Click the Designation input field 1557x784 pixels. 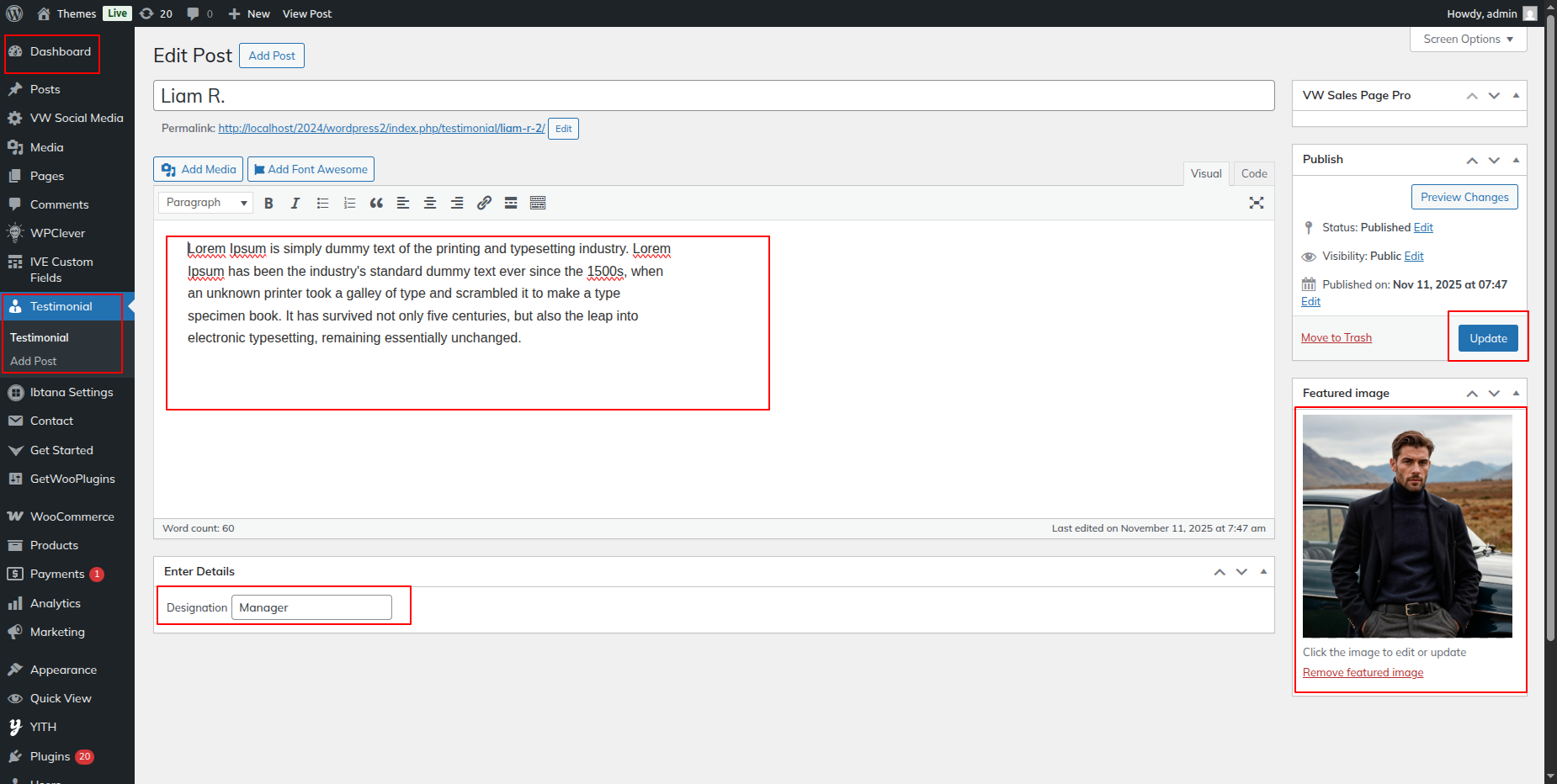[311, 607]
